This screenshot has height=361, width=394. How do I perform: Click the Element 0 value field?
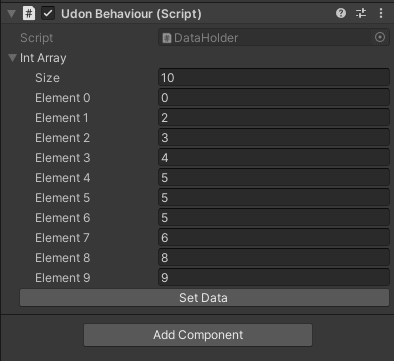[x=274, y=98]
